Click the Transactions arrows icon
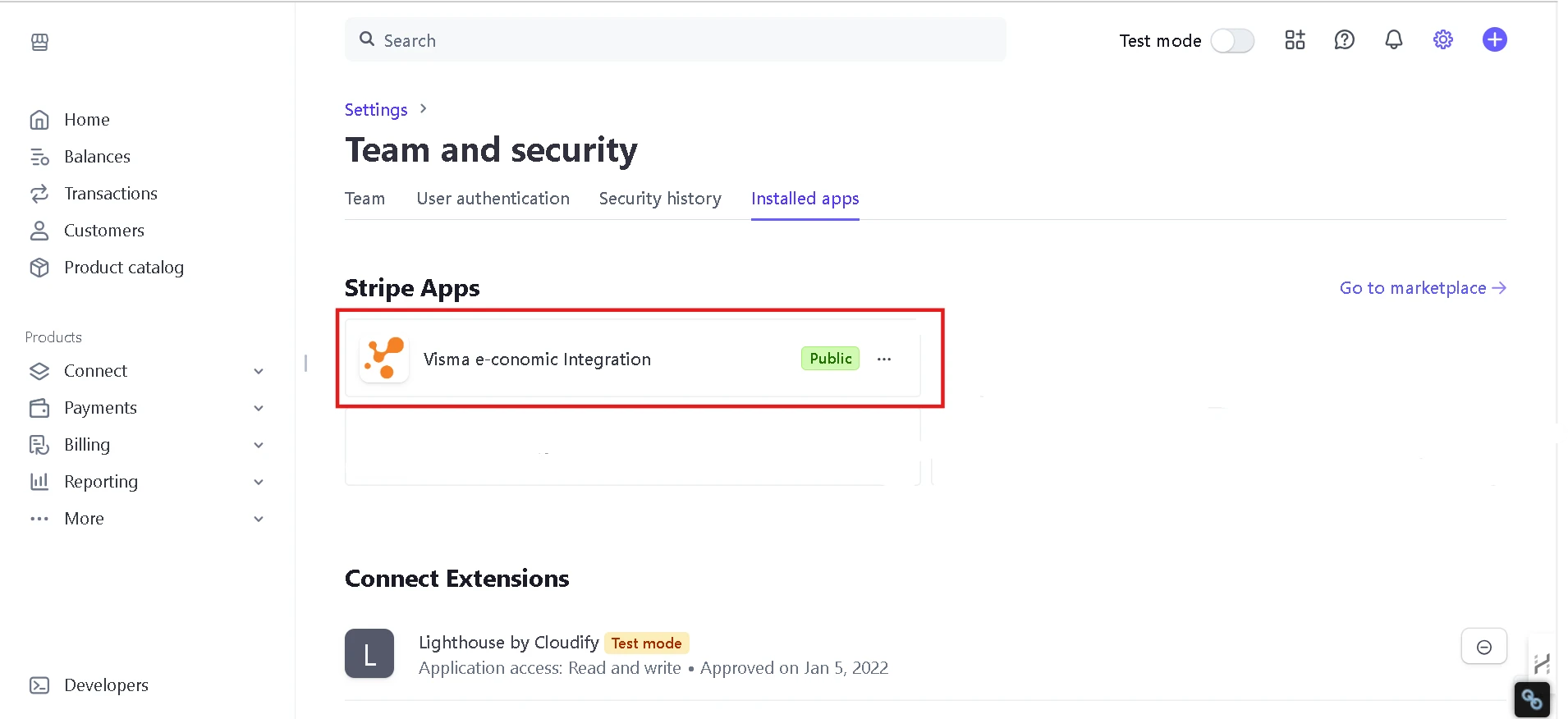Viewport: 1568px width, 719px height. tap(39, 194)
